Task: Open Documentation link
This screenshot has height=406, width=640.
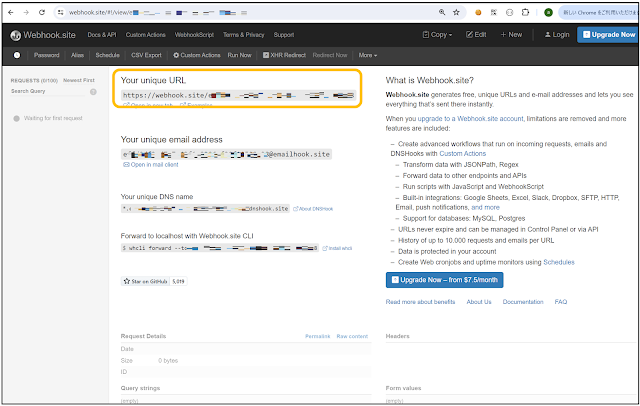Action: coord(523,302)
